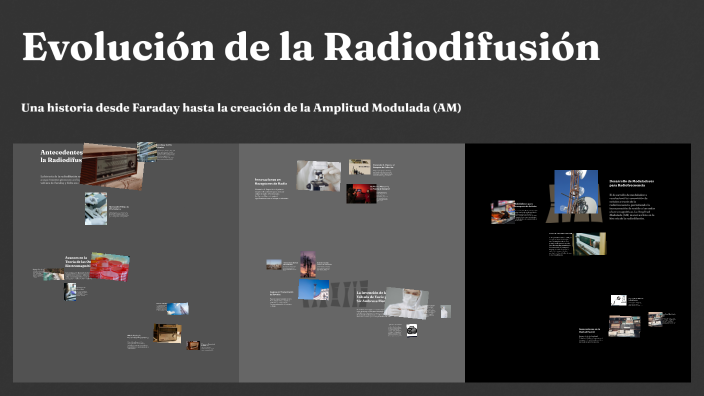Screen dimensions: 704x396
Task: Open the colorful market image in the black panel
Action: tap(503, 212)
